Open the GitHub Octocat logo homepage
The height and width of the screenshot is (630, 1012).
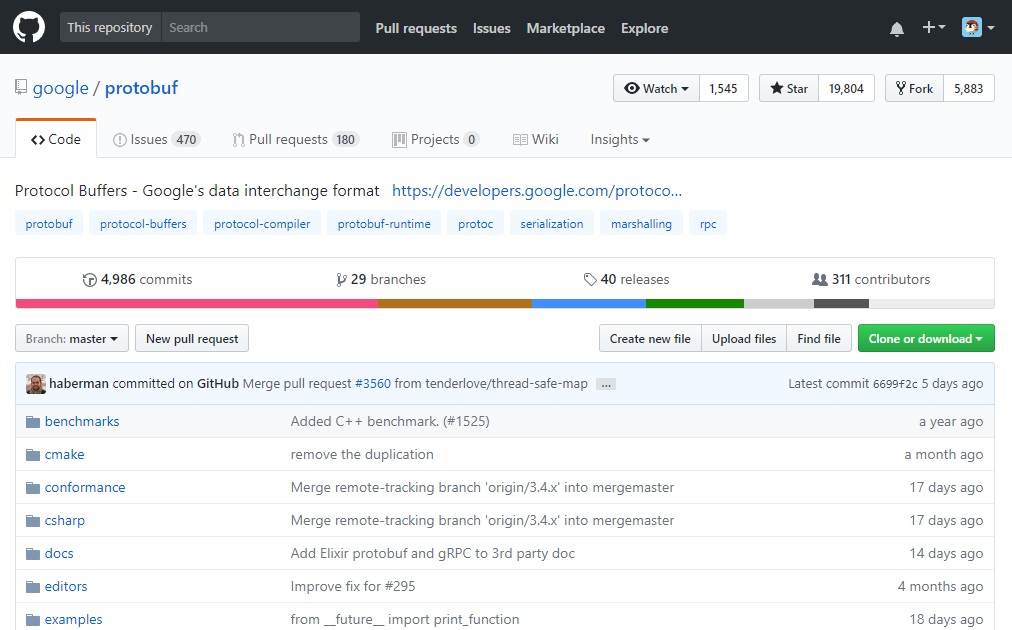[29, 27]
